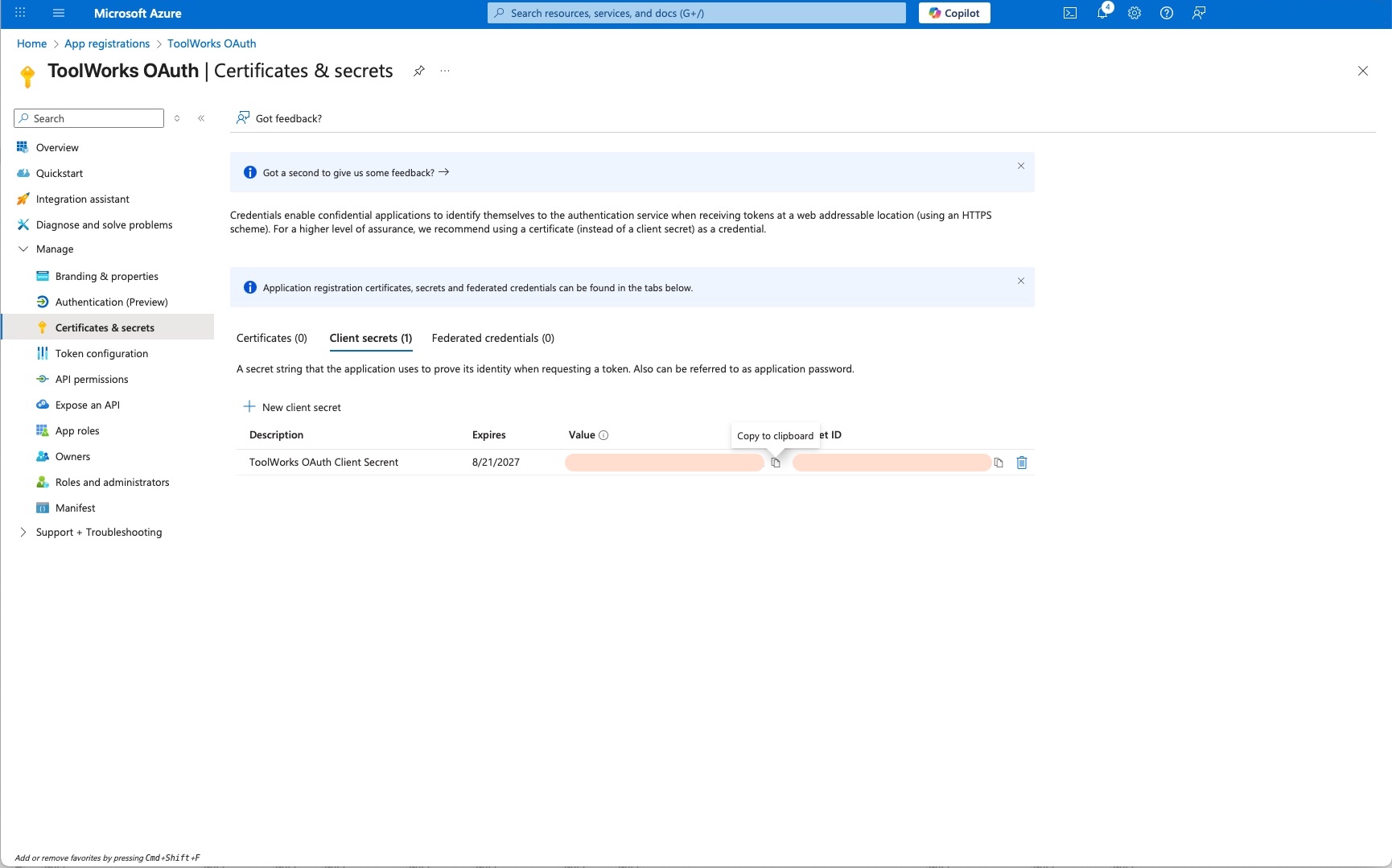Open the portal settings gear
Screen dimensions: 1392x868
click(1134, 13)
